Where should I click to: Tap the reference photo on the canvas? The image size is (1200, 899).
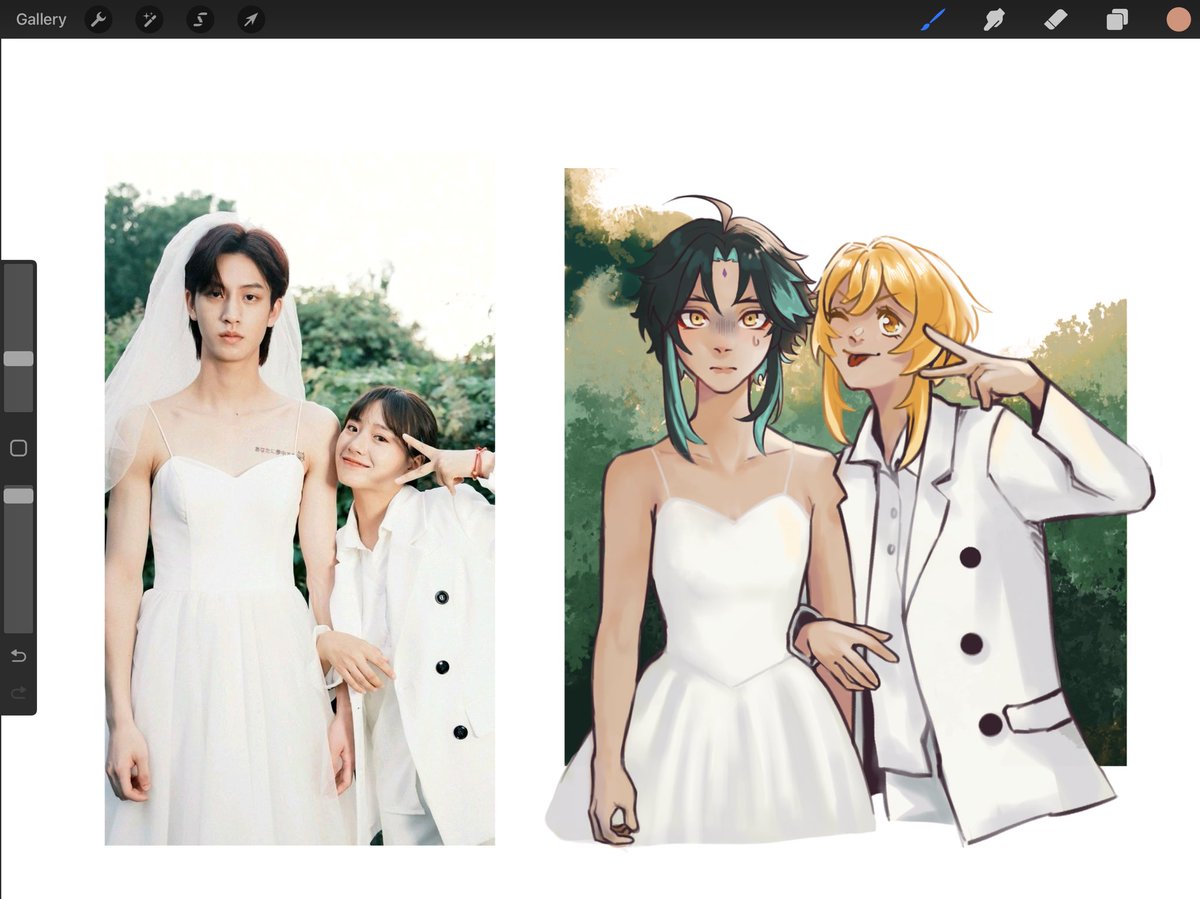[x=300, y=499]
